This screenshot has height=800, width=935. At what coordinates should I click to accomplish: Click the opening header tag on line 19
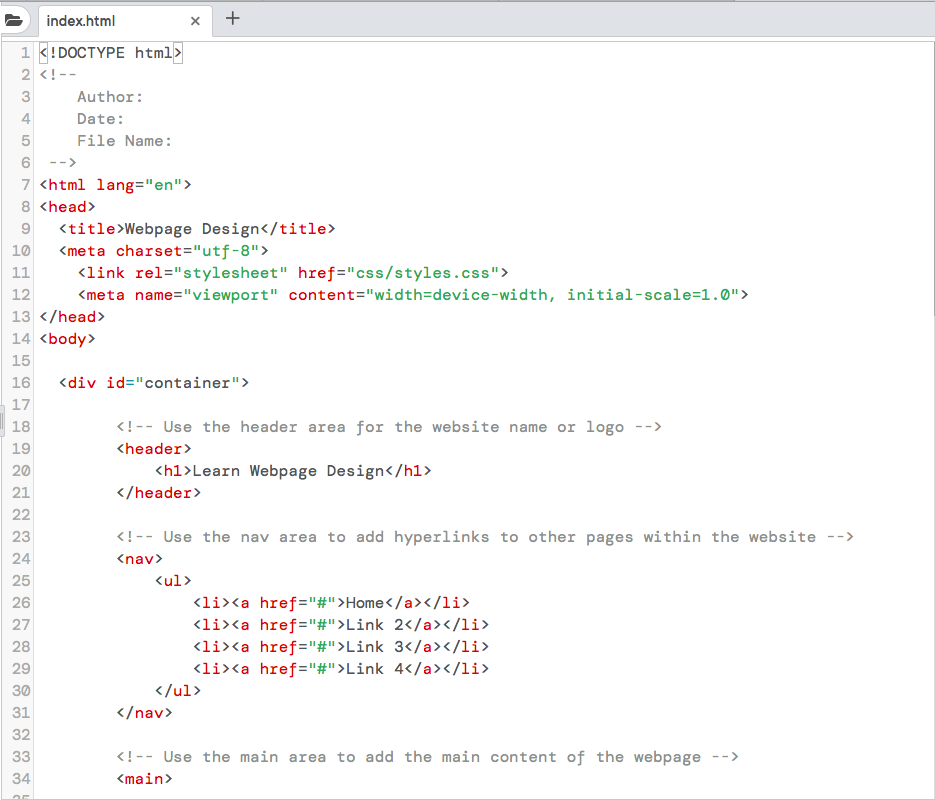coord(153,448)
